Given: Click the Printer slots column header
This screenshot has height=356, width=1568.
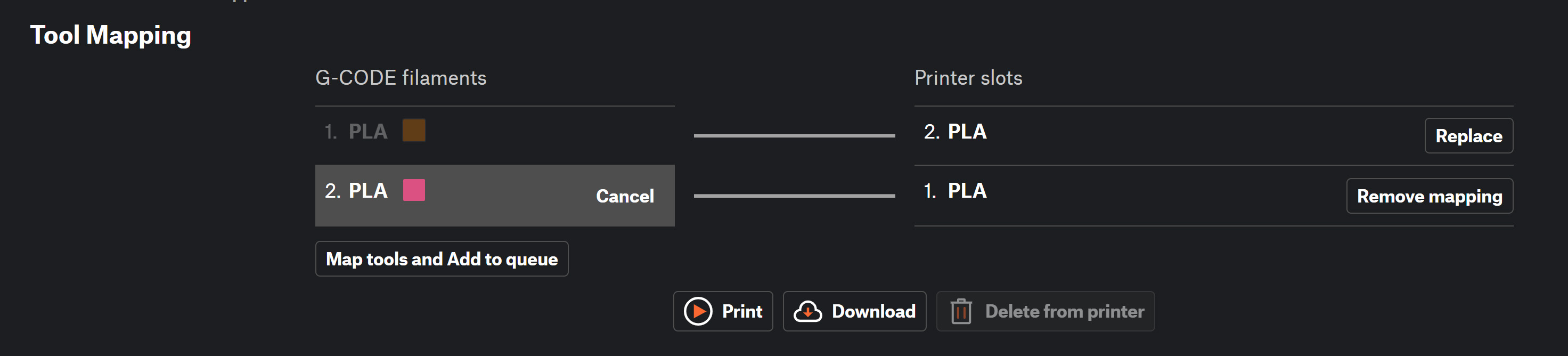Looking at the screenshot, I should [968, 78].
